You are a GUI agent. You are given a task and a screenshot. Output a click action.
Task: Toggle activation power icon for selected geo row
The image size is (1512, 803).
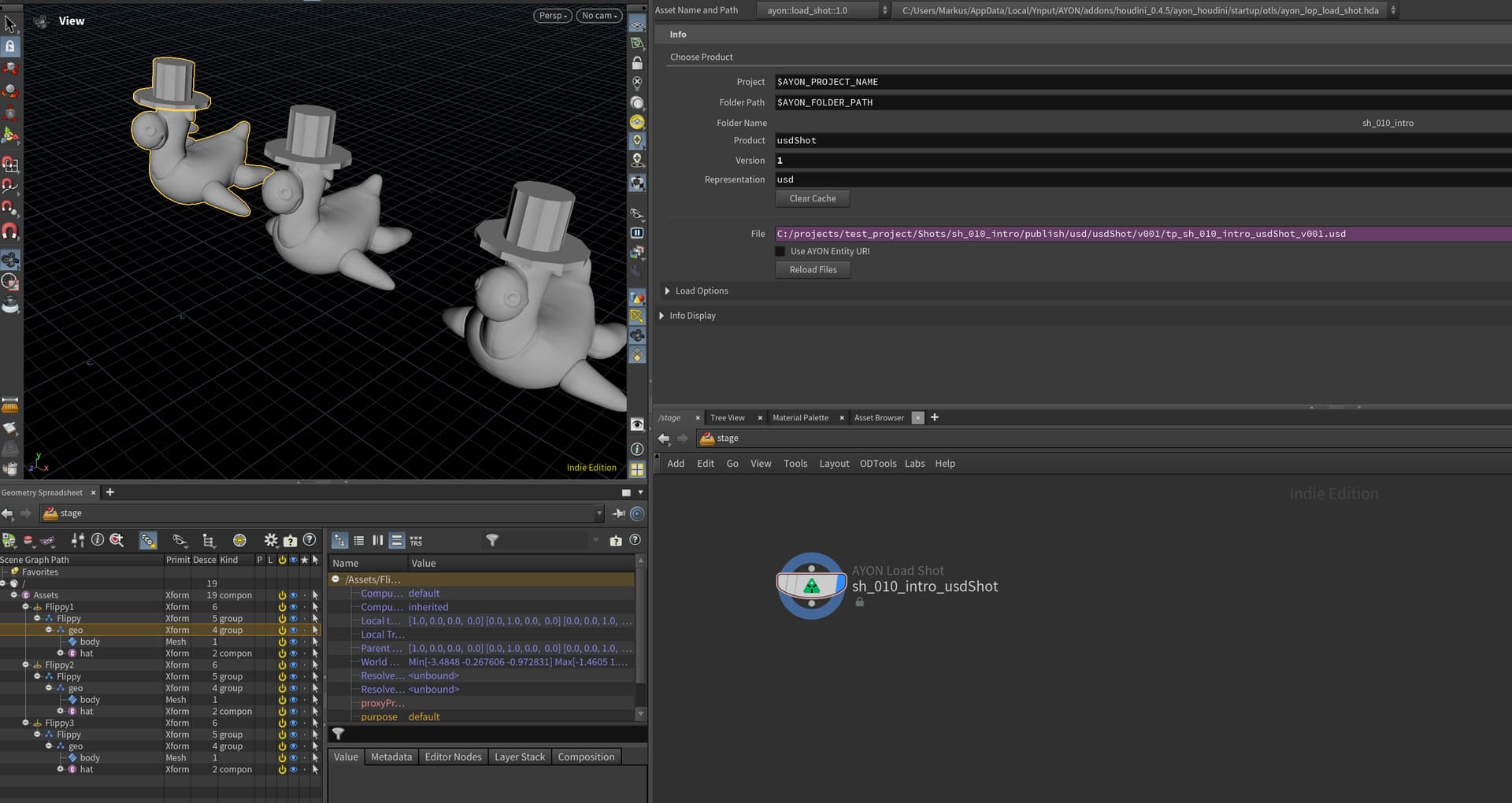282,630
